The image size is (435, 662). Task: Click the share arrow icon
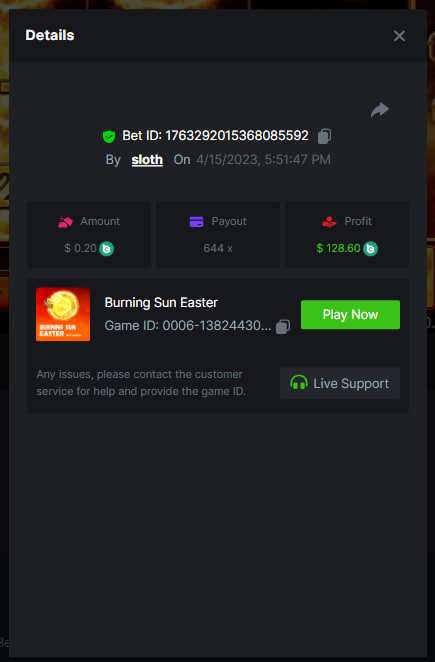click(x=380, y=110)
